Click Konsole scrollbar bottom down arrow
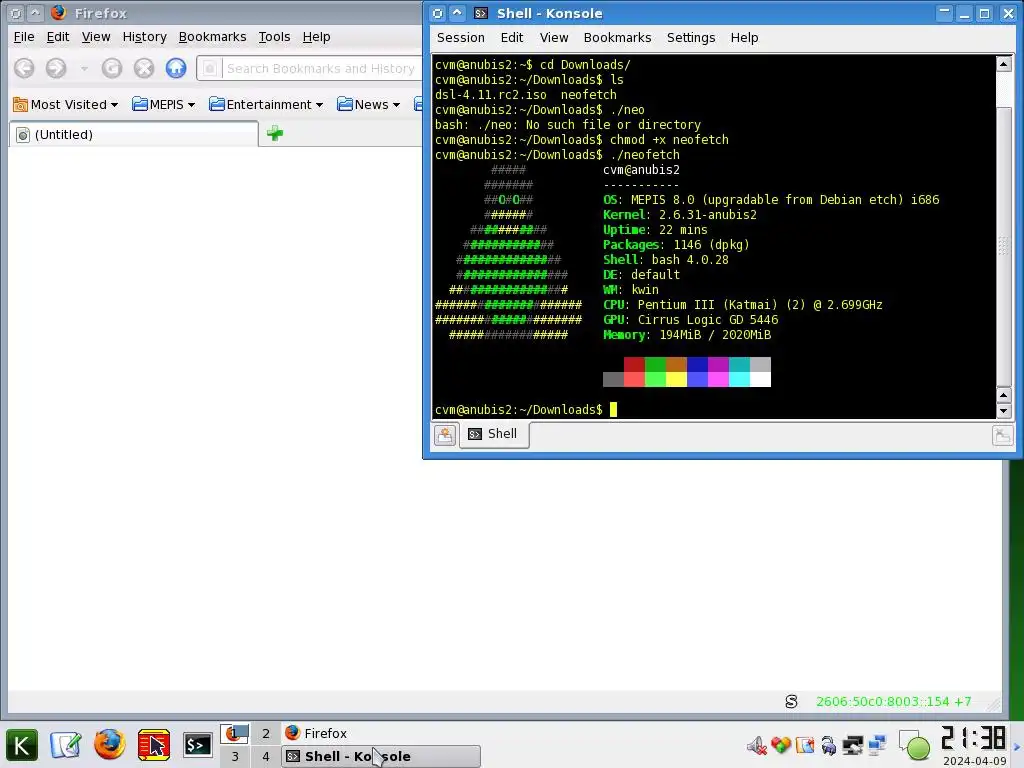Image resolution: width=1024 pixels, height=768 pixels. coord(1004,411)
